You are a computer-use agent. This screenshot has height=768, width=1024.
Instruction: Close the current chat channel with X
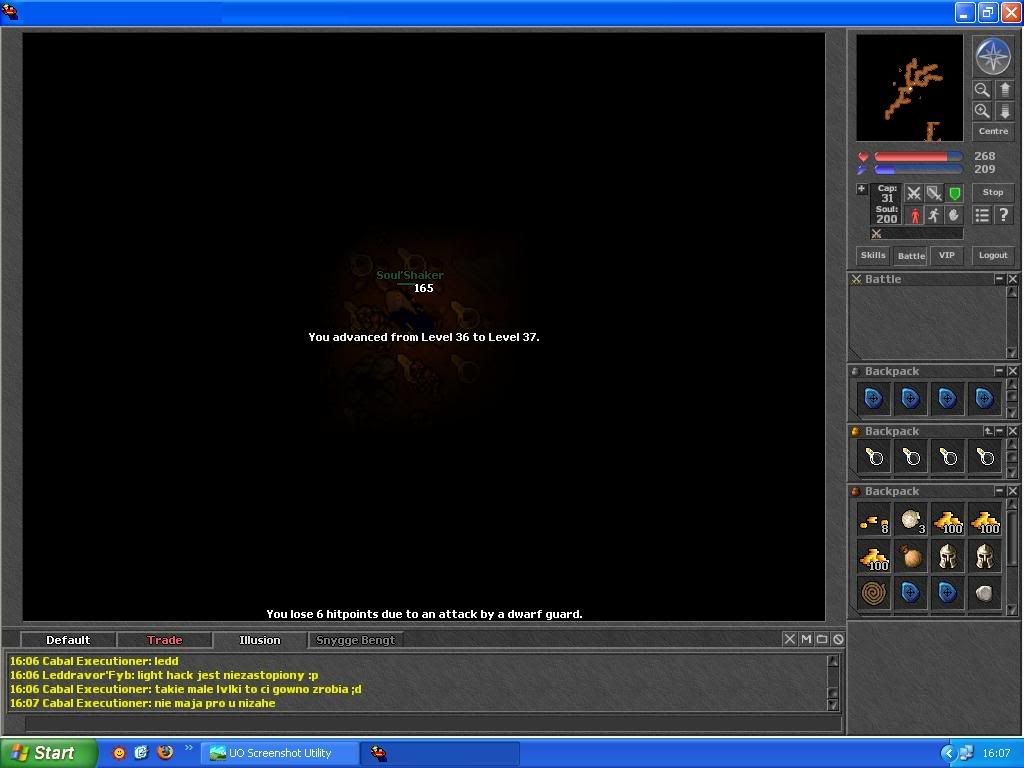[x=790, y=639]
